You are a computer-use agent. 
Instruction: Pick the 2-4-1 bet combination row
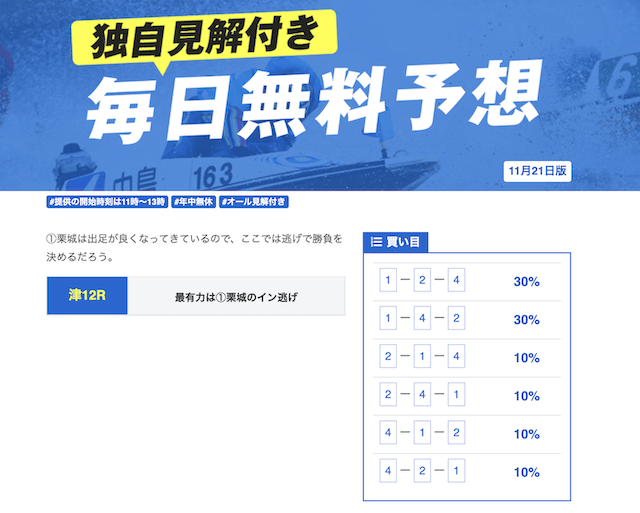467,396
